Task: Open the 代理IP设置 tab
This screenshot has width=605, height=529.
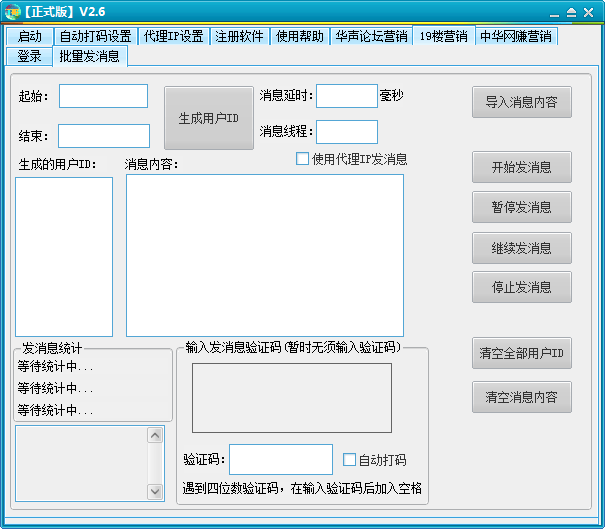Action: pyautogui.click(x=173, y=36)
